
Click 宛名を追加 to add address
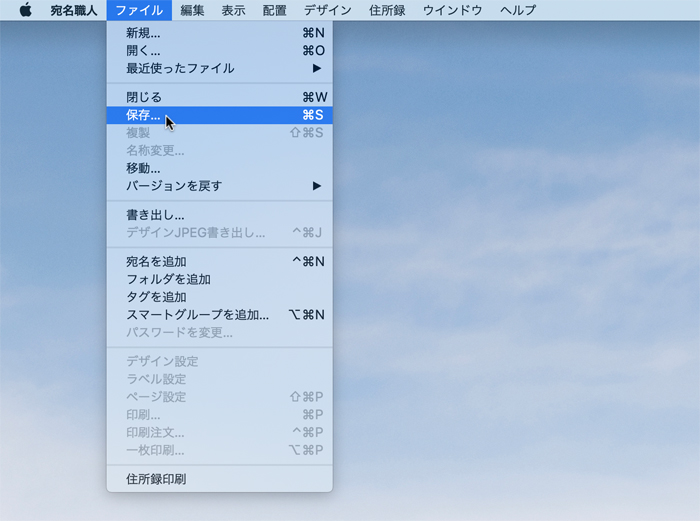click(x=156, y=262)
